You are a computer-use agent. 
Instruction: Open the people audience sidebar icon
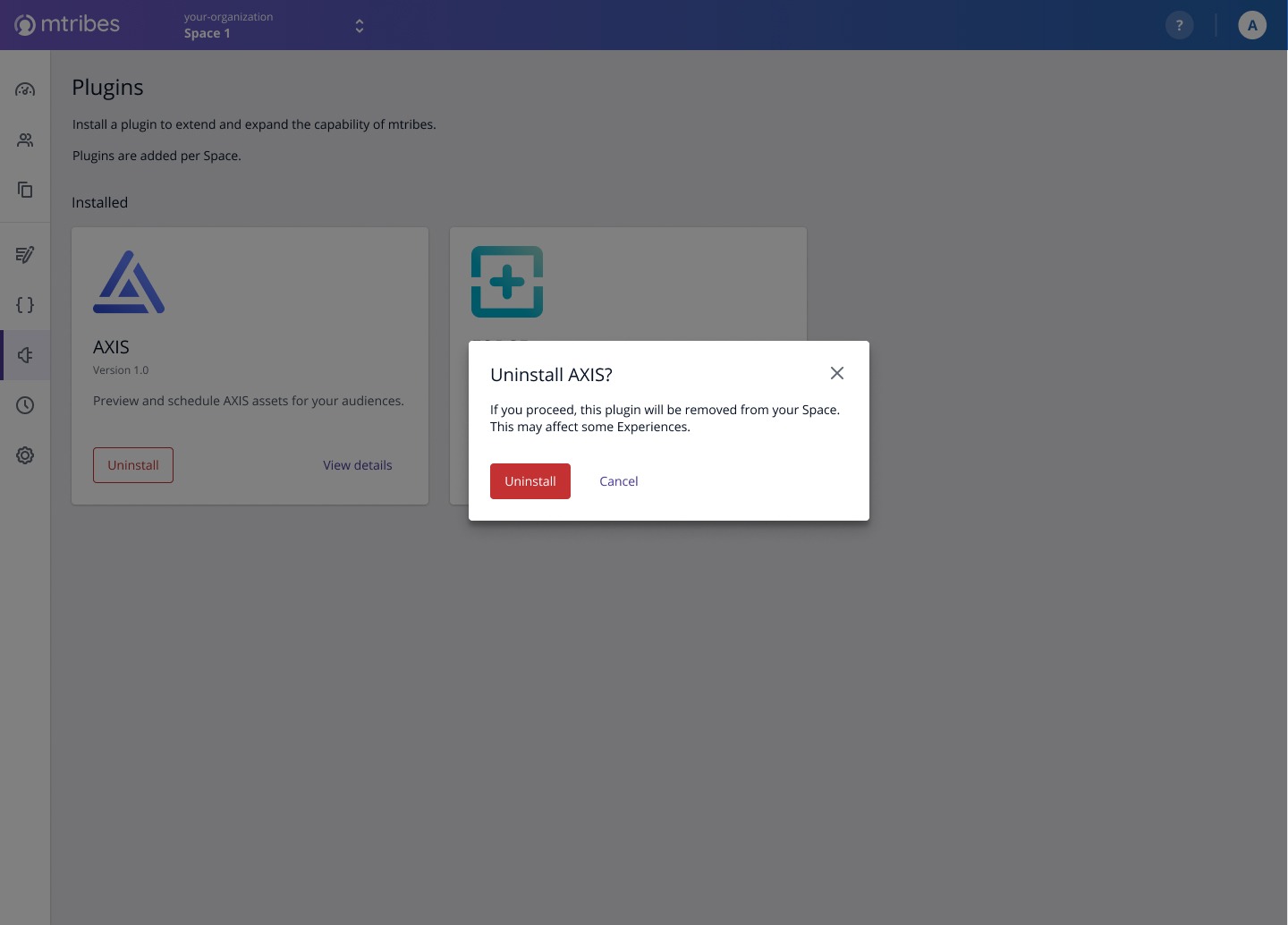pyautogui.click(x=25, y=140)
